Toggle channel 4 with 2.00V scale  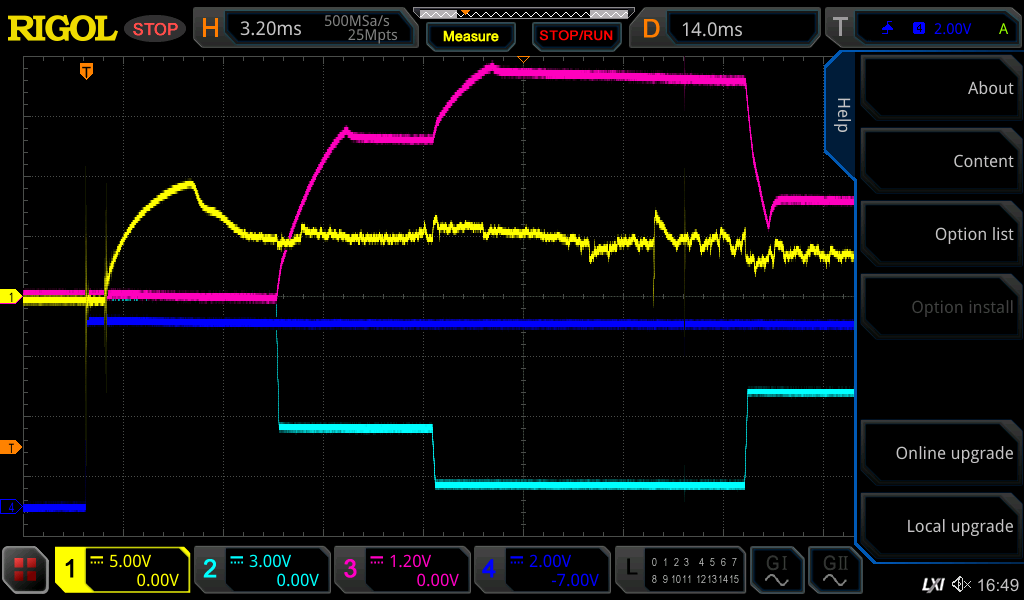coord(542,570)
